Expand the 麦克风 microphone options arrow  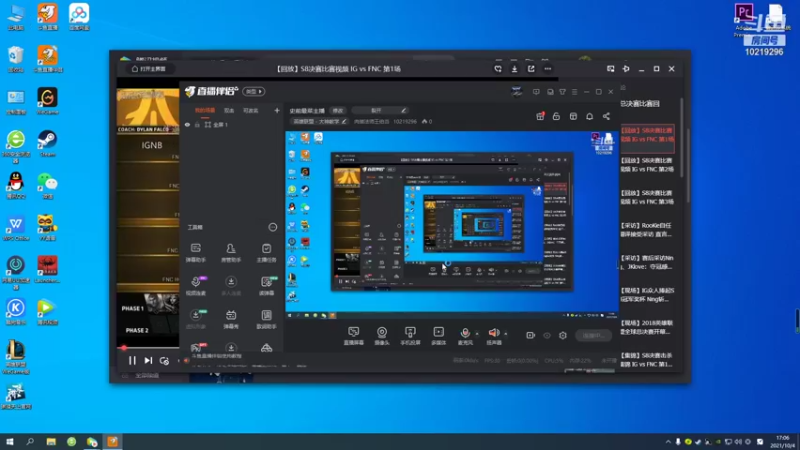[477, 334]
